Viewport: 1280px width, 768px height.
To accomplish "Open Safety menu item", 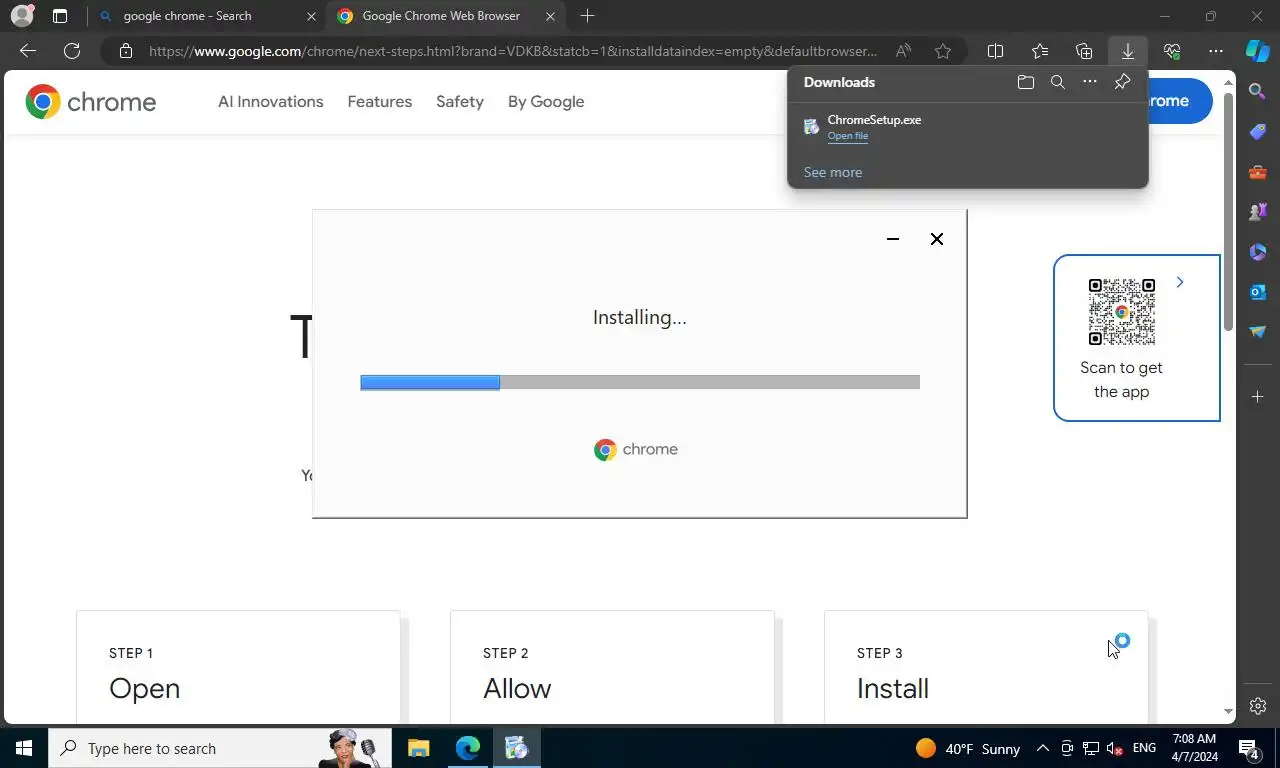I will click(x=459, y=102).
